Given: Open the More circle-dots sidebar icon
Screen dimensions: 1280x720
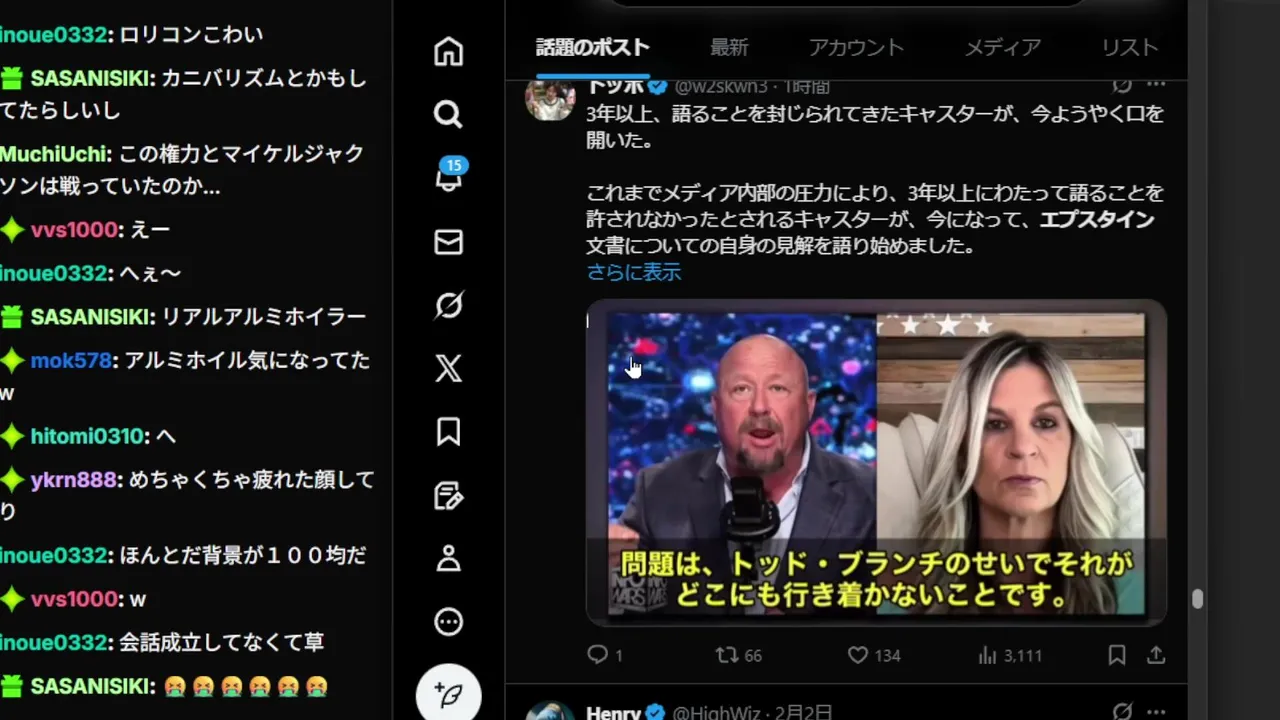Looking at the screenshot, I should tap(448, 622).
